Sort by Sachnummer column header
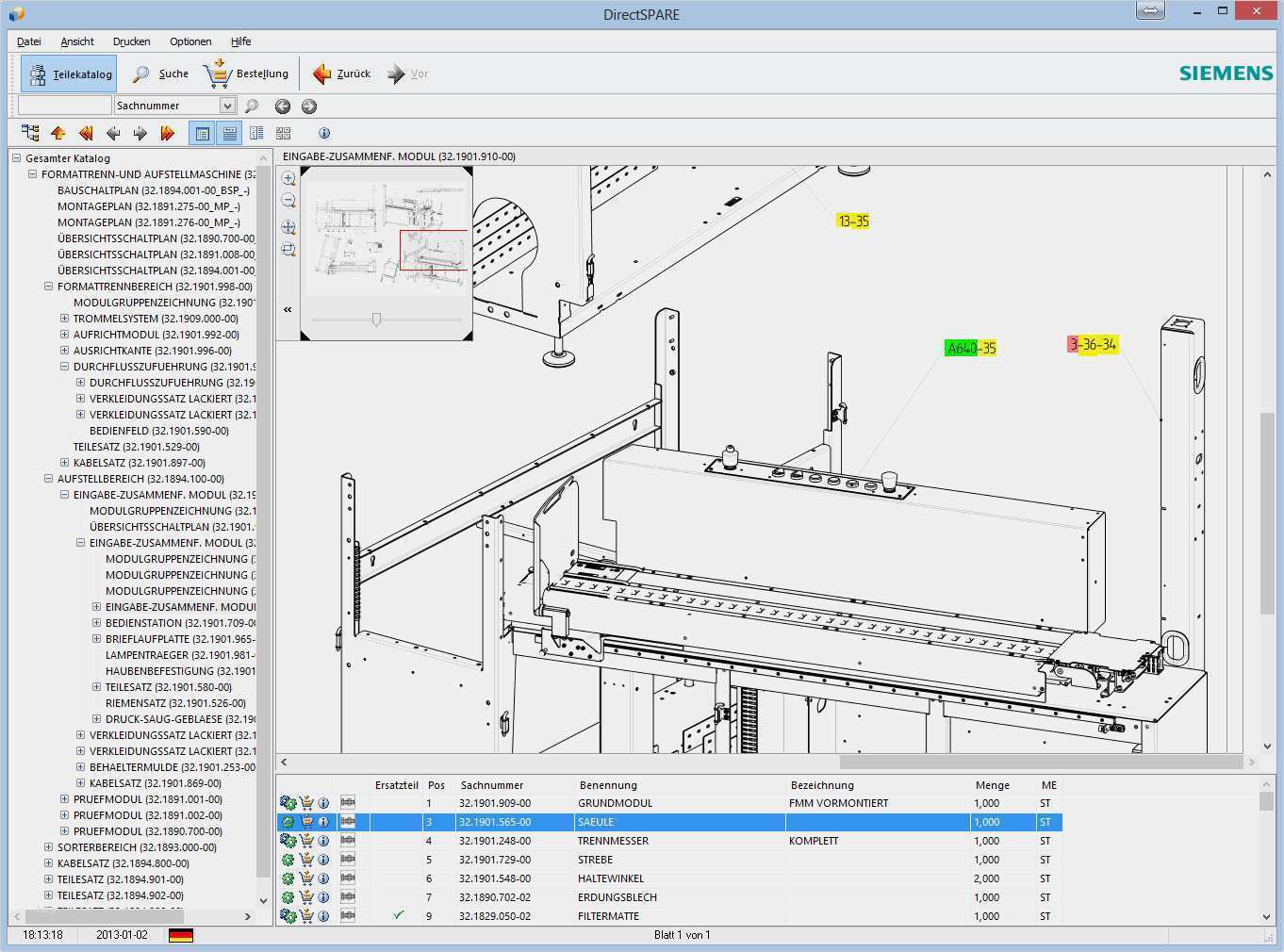 click(x=492, y=785)
